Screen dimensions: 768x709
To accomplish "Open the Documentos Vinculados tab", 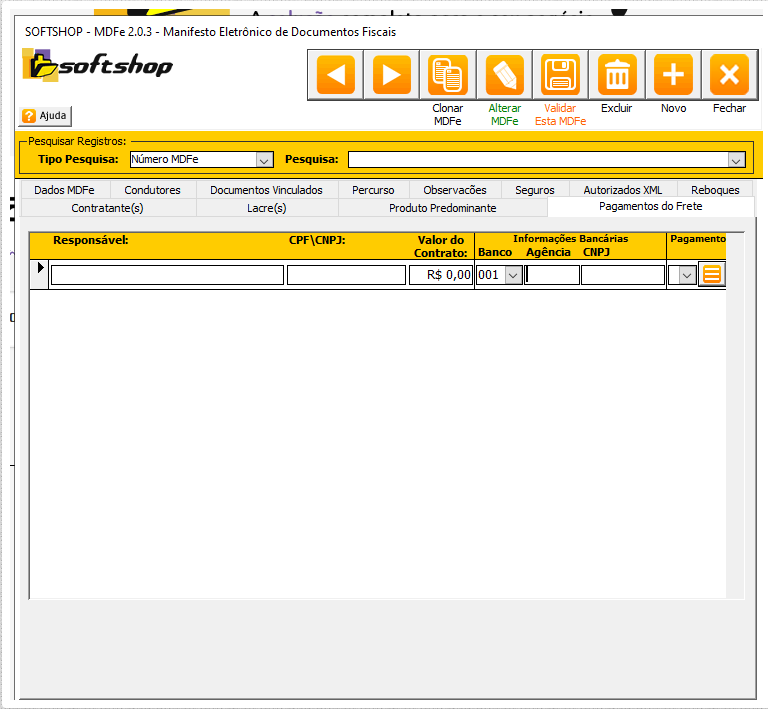I will [266, 190].
